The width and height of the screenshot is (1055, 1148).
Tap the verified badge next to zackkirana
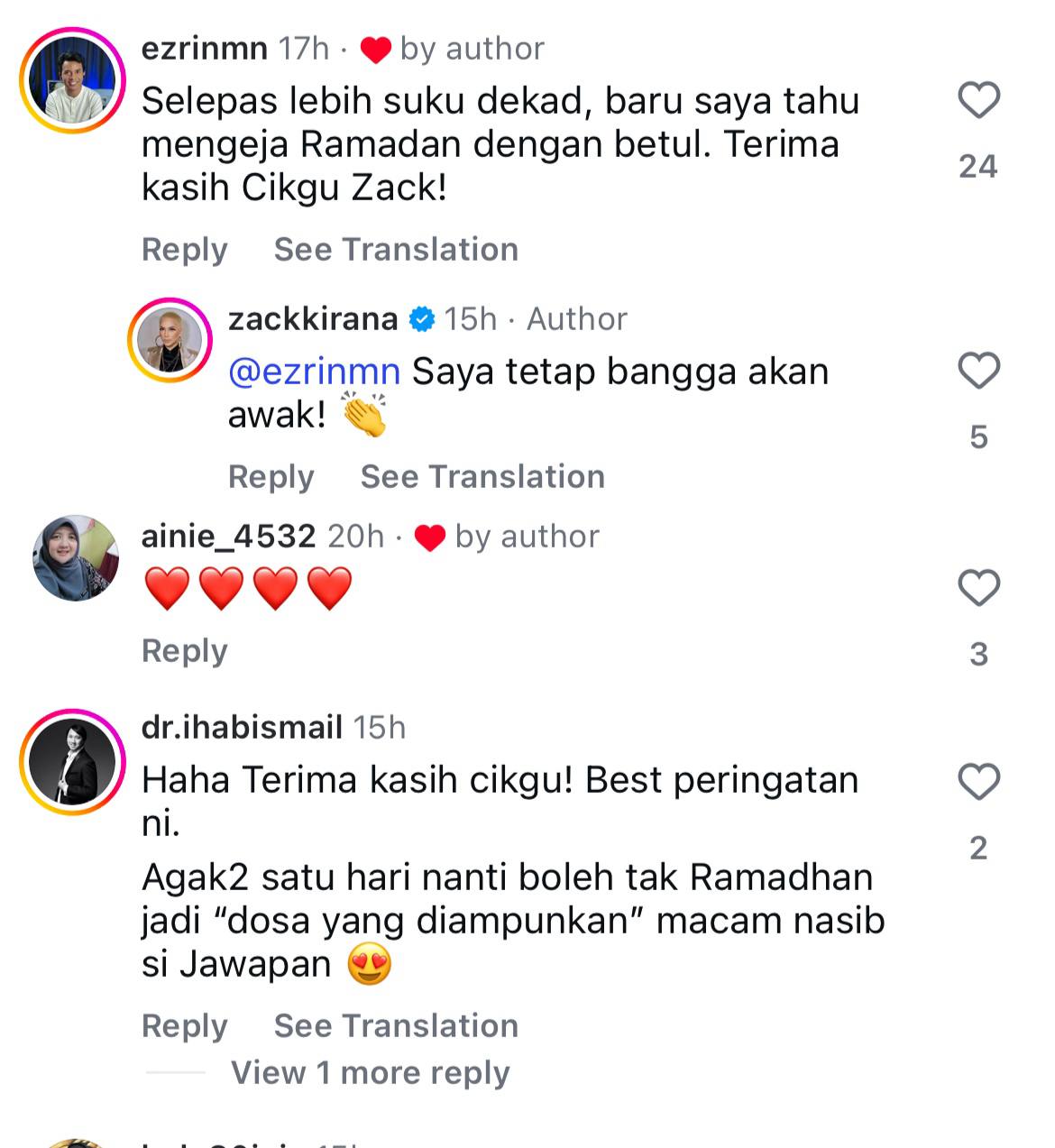tap(421, 319)
